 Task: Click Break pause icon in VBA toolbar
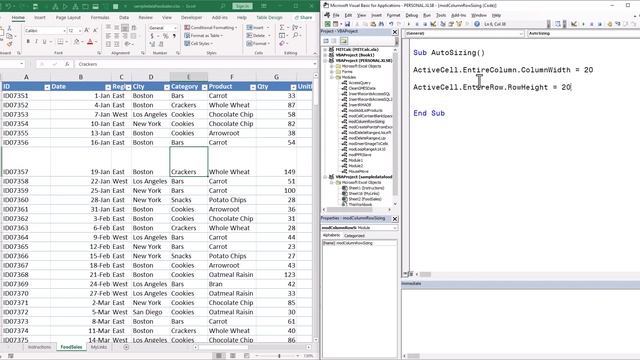click(417, 24)
